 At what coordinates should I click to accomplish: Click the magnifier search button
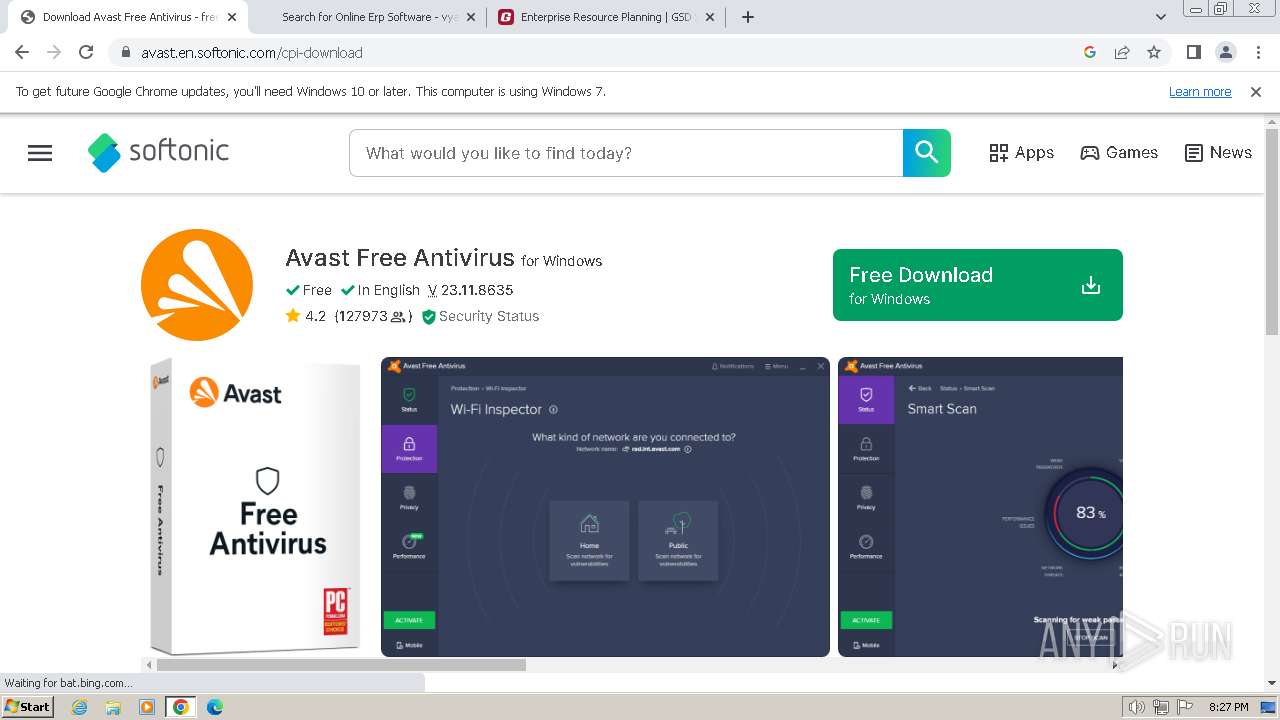(927, 153)
